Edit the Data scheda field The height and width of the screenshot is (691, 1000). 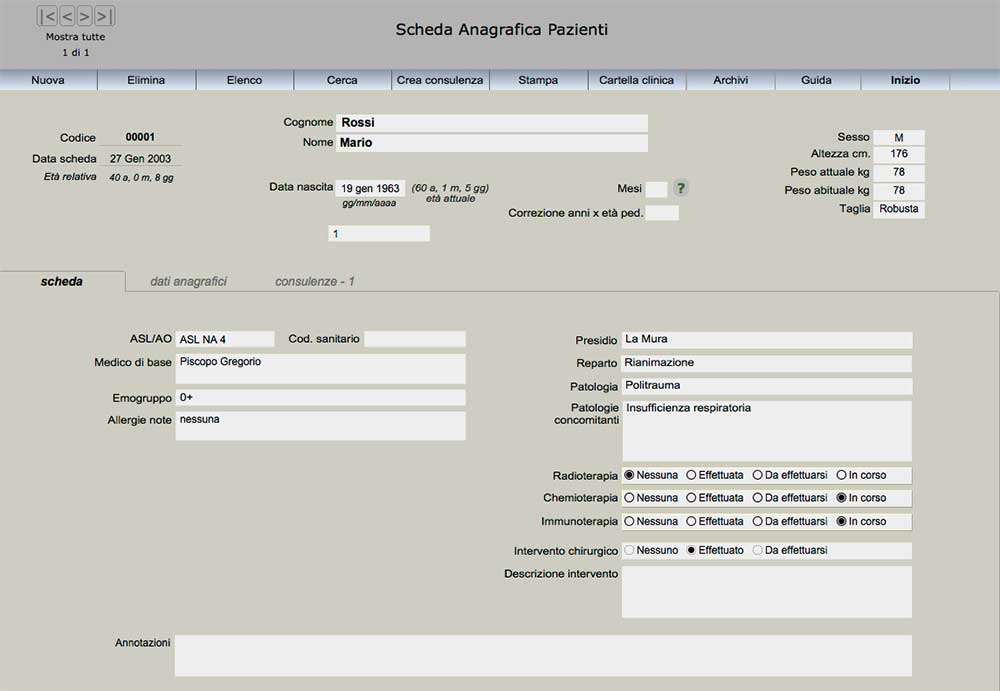(140, 159)
